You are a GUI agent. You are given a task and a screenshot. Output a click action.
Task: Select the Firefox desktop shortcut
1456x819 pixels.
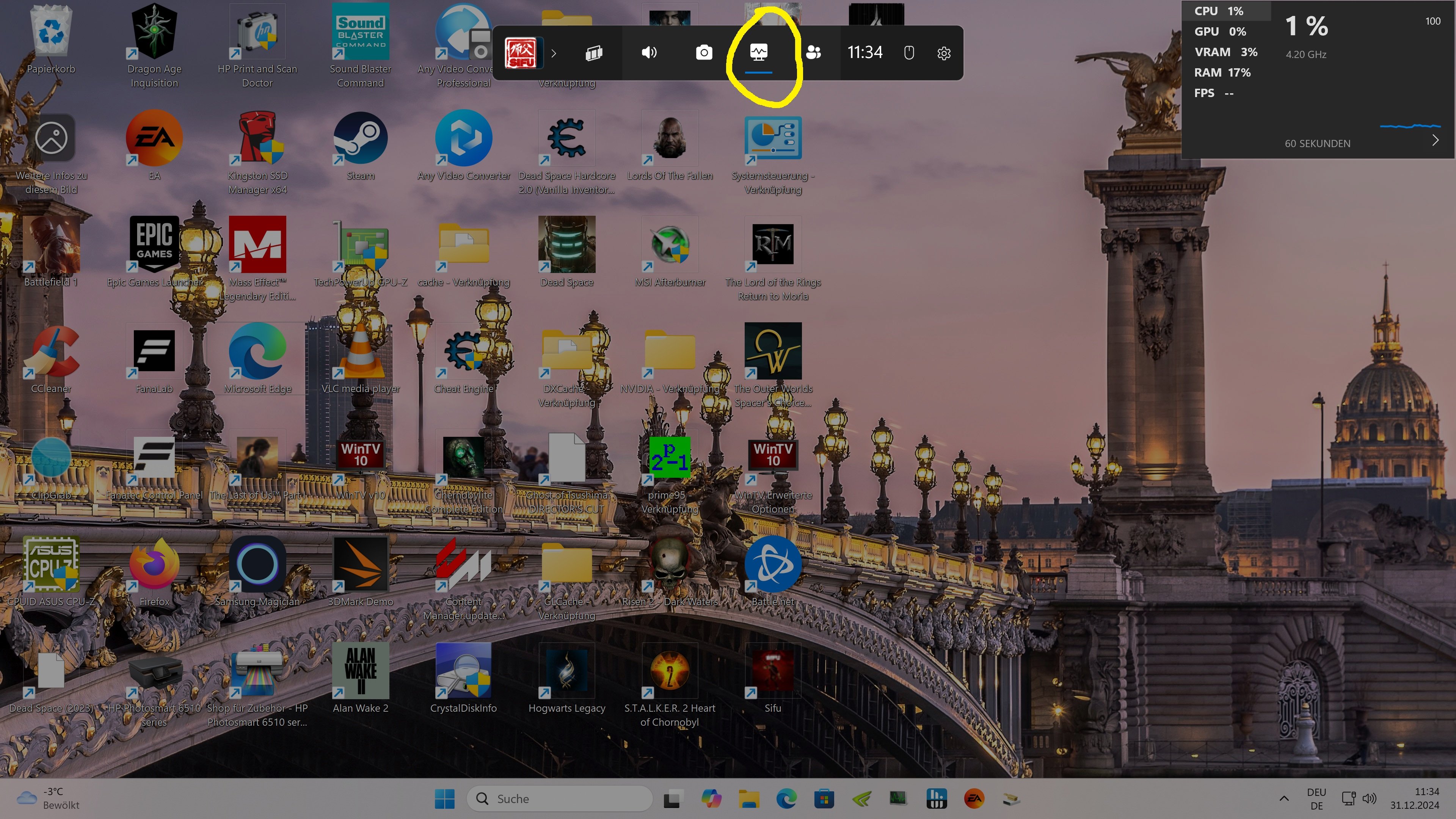pyautogui.click(x=154, y=572)
